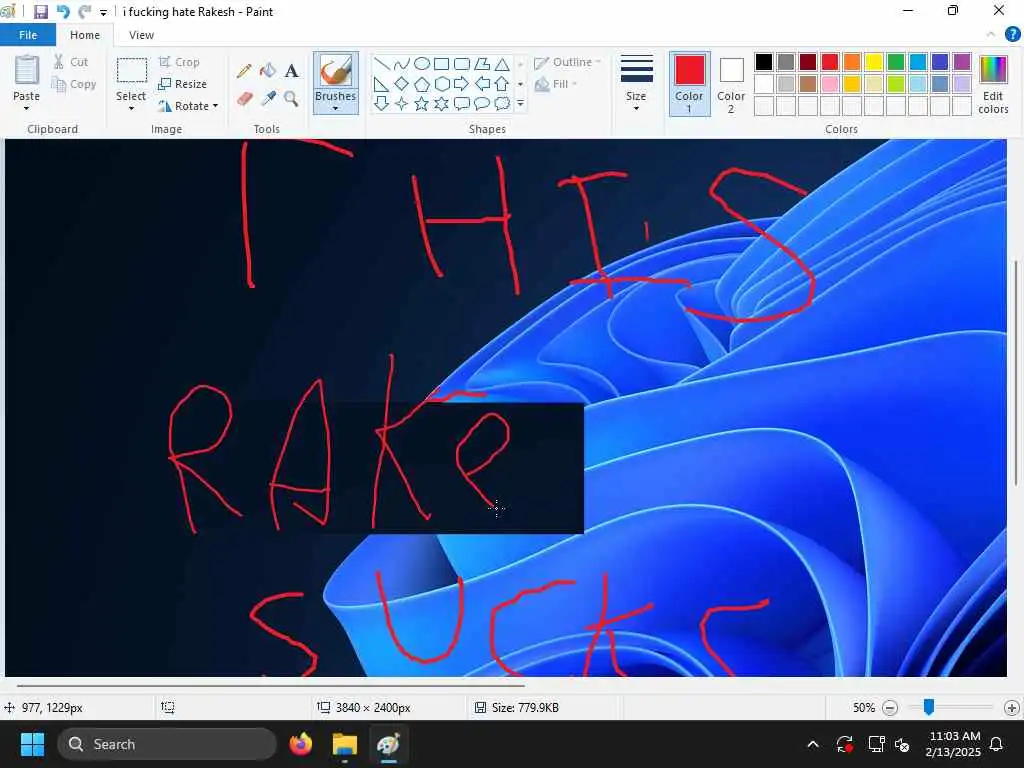
Task: Choose the Line shape
Action: click(382, 63)
